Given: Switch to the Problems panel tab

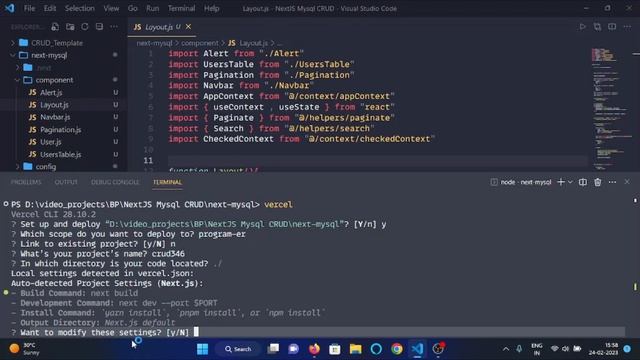Looking at the screenshot, I should 26,182.
